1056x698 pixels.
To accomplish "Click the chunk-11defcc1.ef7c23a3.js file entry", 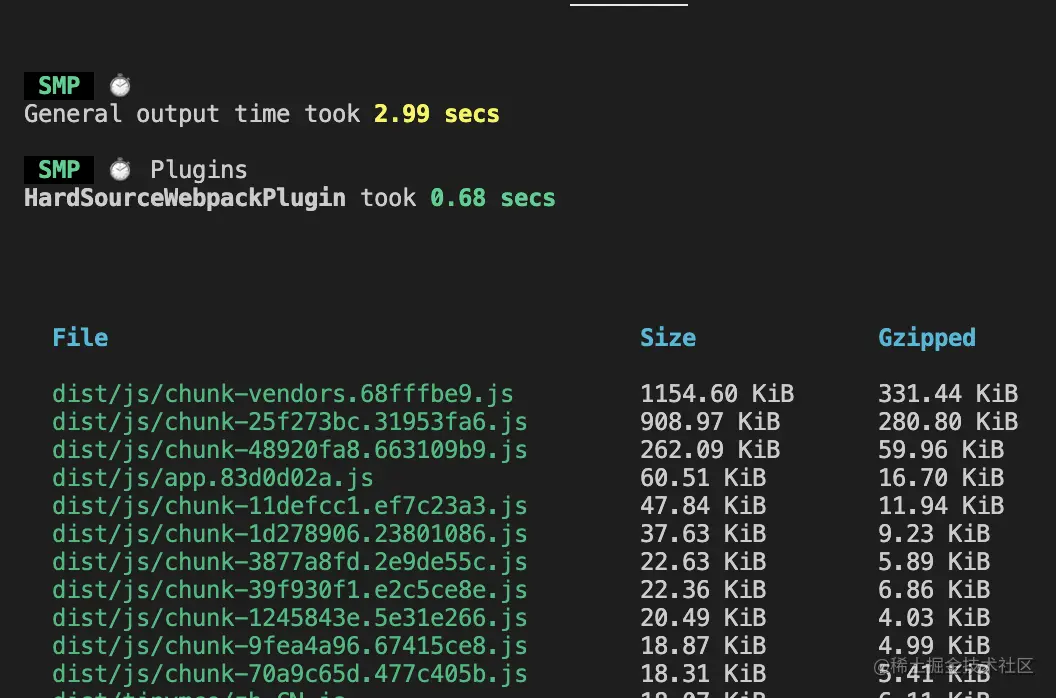I will [x=290, y=506].
